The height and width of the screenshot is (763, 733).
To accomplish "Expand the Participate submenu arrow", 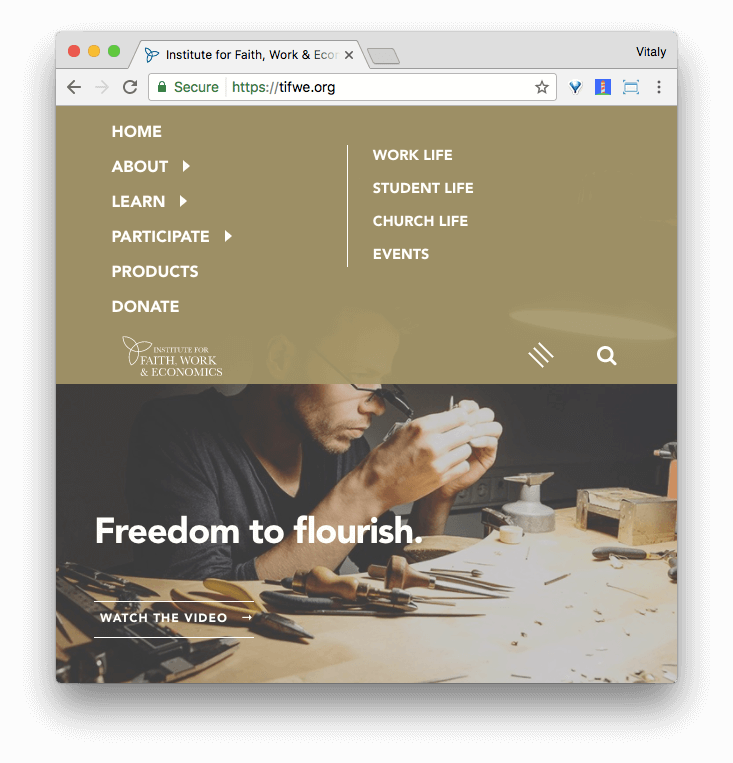I will (228, 236).
